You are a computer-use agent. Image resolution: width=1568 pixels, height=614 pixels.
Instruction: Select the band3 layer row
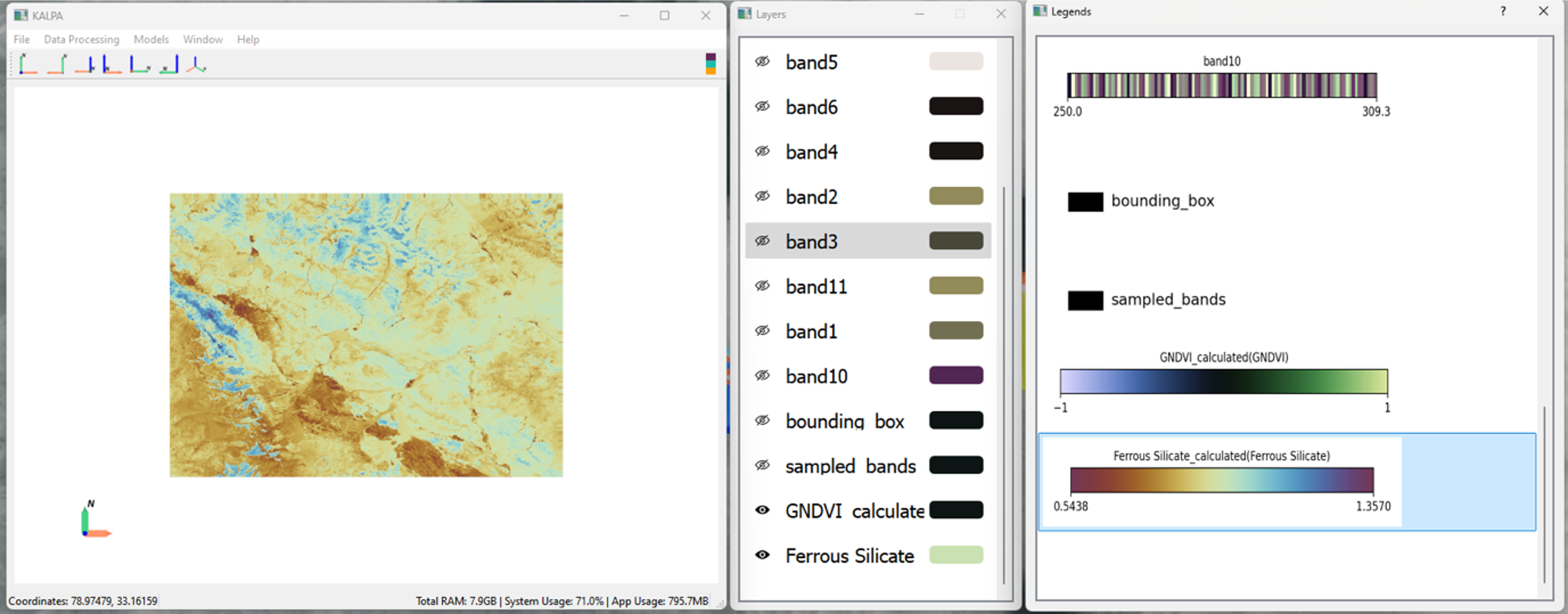click(868, 241)
